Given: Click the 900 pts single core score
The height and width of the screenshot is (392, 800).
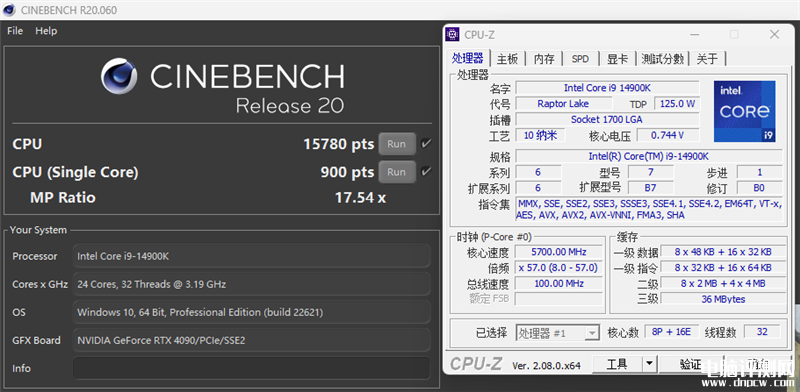Looking at the screenshot, I should [347, 172].
